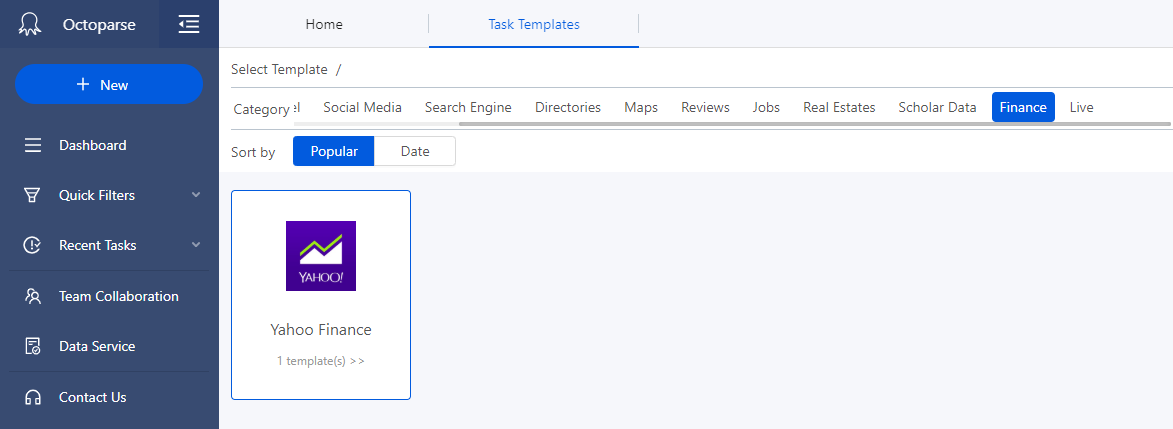Click the Quick Filters funnel icon

pos(32,195)
